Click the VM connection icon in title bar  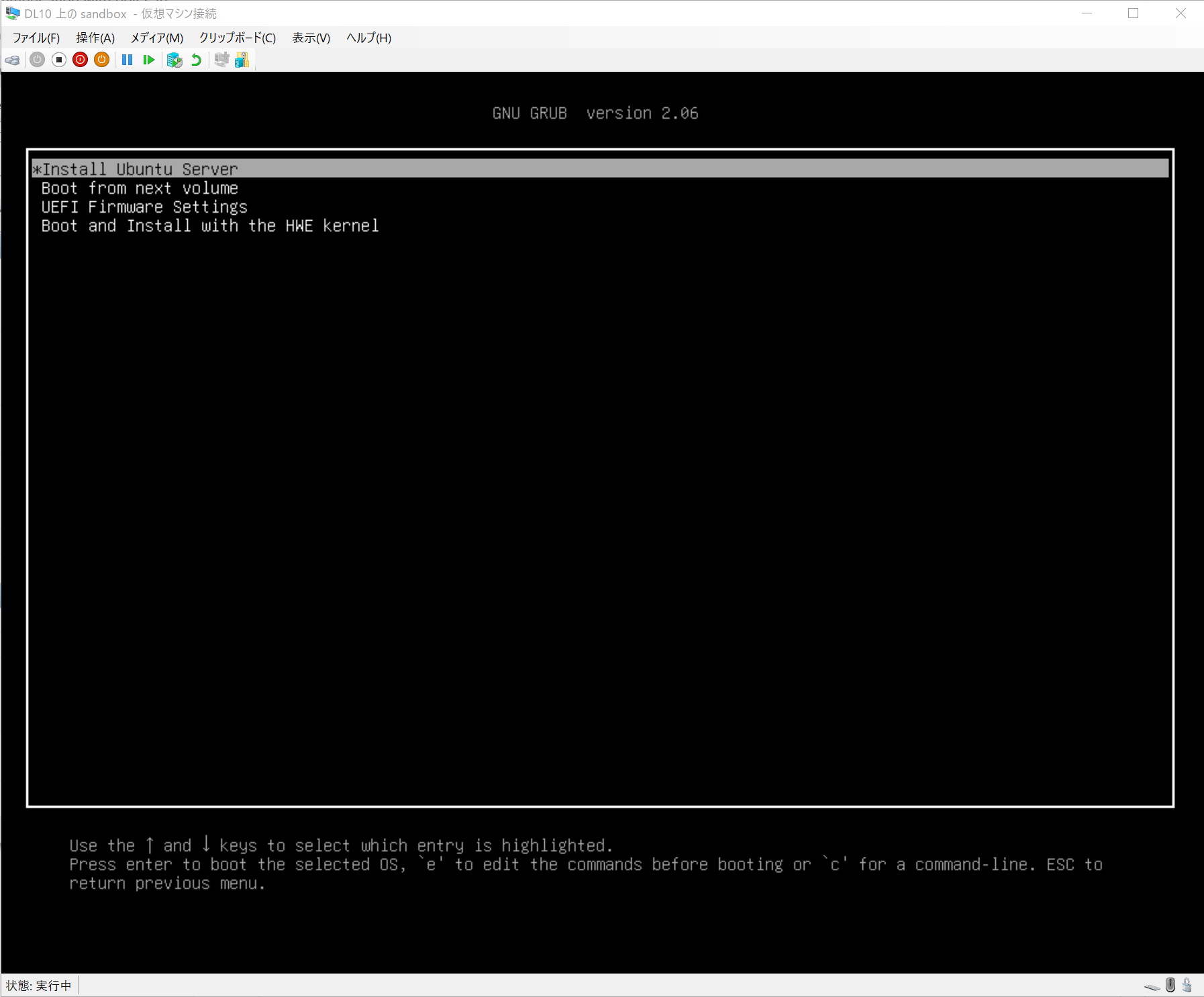pos(13,13)
